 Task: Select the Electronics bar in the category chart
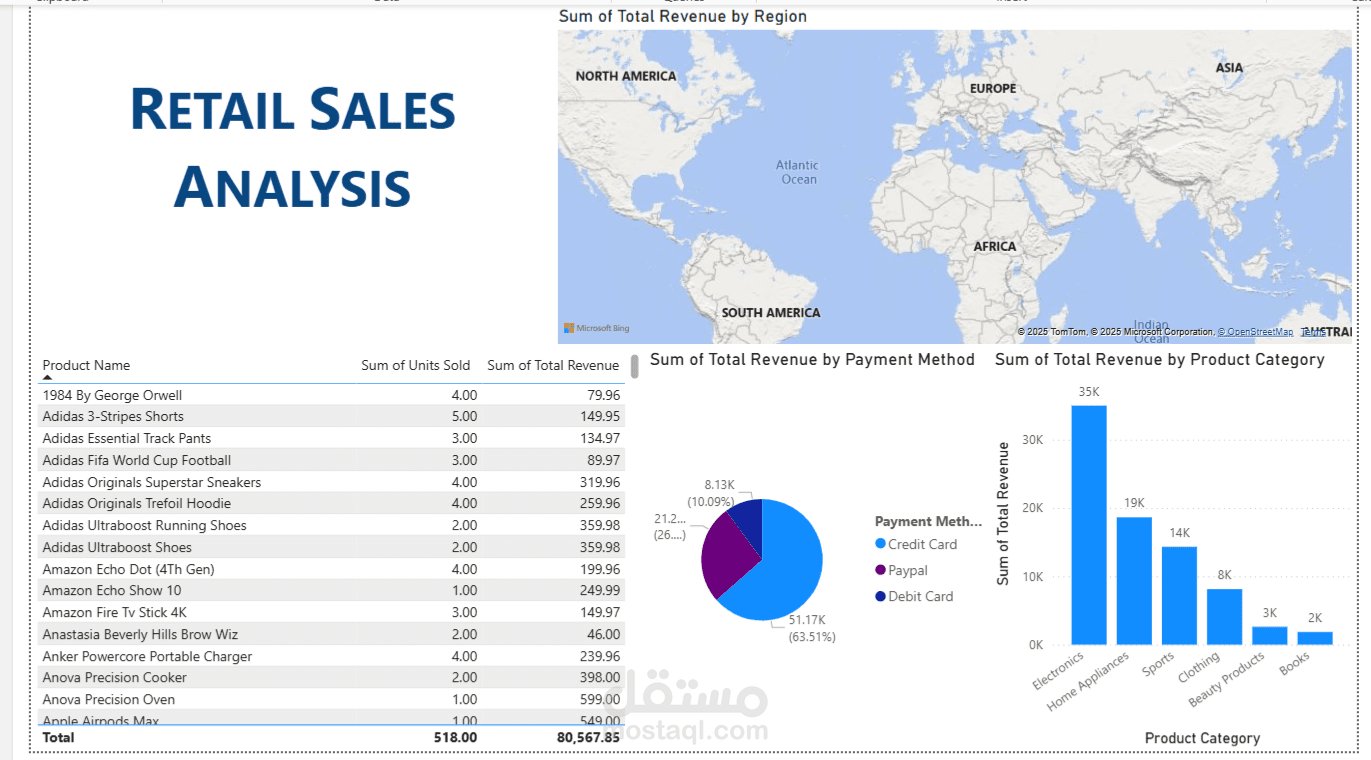(x=1089, y=525)
